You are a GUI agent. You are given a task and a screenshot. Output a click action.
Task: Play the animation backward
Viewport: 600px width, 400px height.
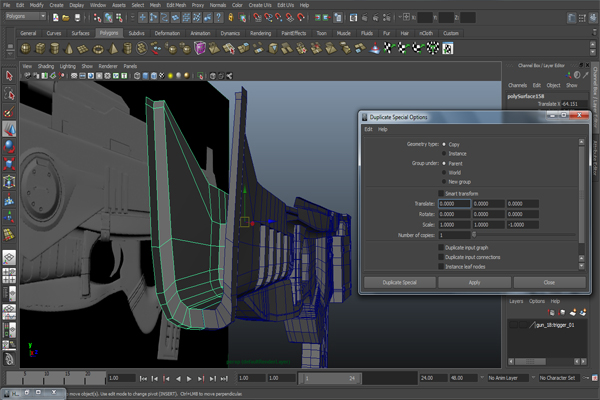(178, 379)
